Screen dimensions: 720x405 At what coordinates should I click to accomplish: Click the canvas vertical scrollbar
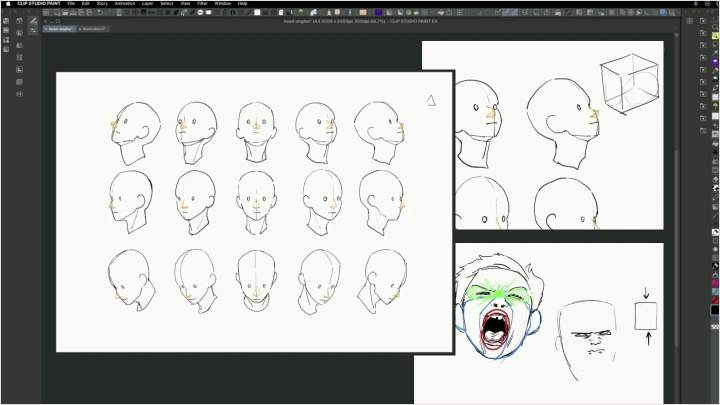coord(676,248)
